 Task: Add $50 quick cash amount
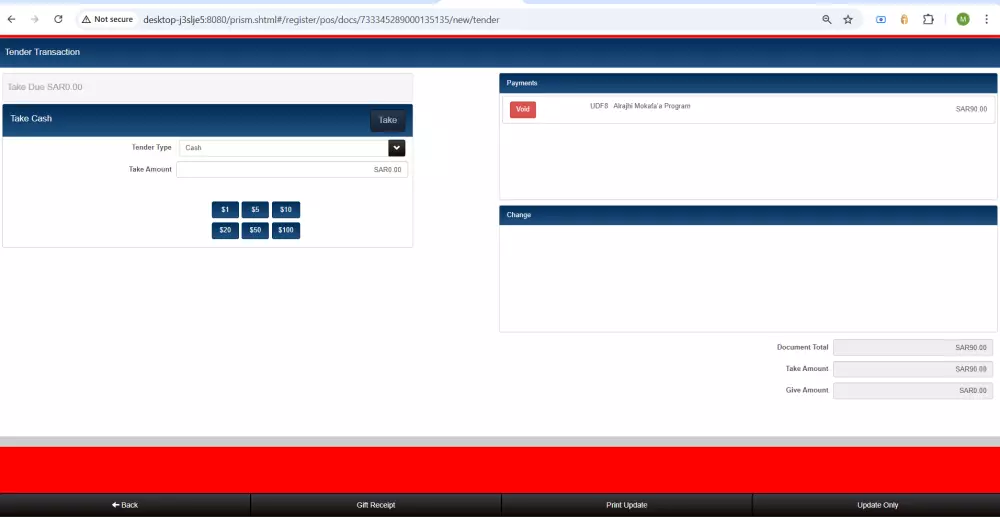[x=255, y=230]
